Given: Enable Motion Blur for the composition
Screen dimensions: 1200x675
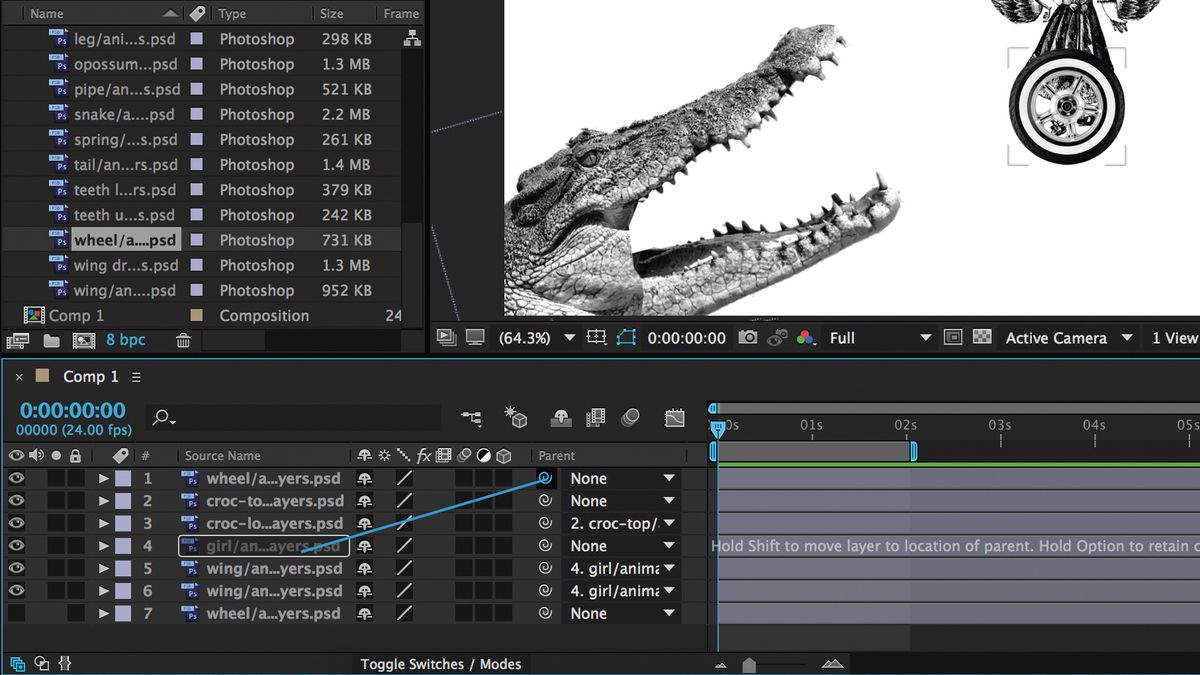Looking at the screenshot, I should coord(631,418).
